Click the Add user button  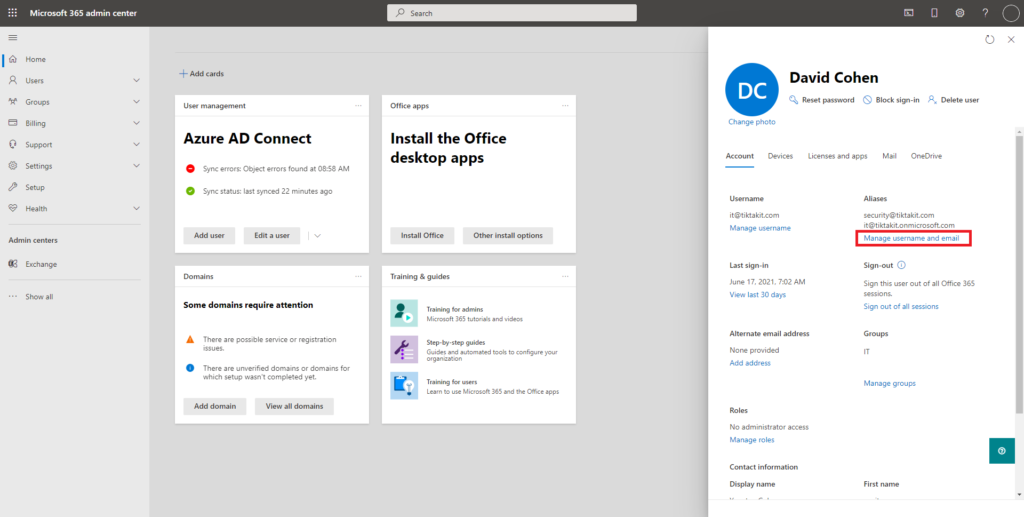pos(209,236)
